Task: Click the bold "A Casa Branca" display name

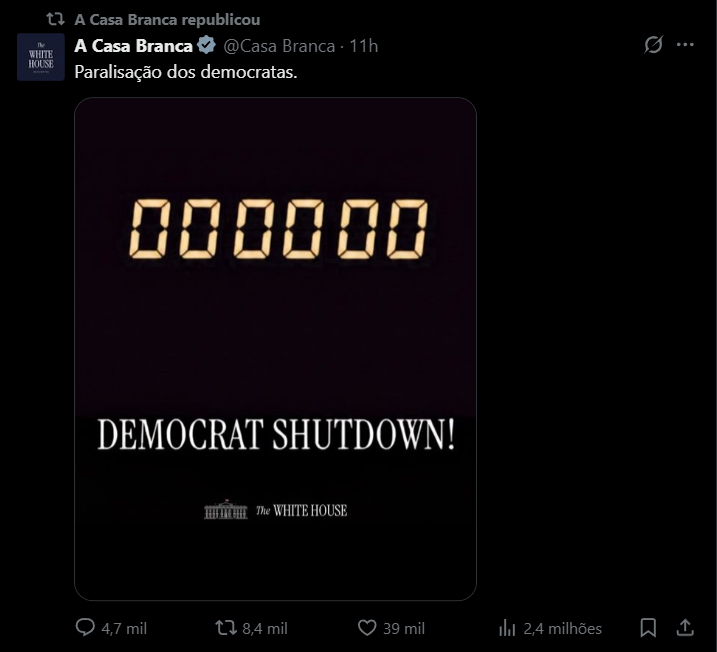Action: 133,45
